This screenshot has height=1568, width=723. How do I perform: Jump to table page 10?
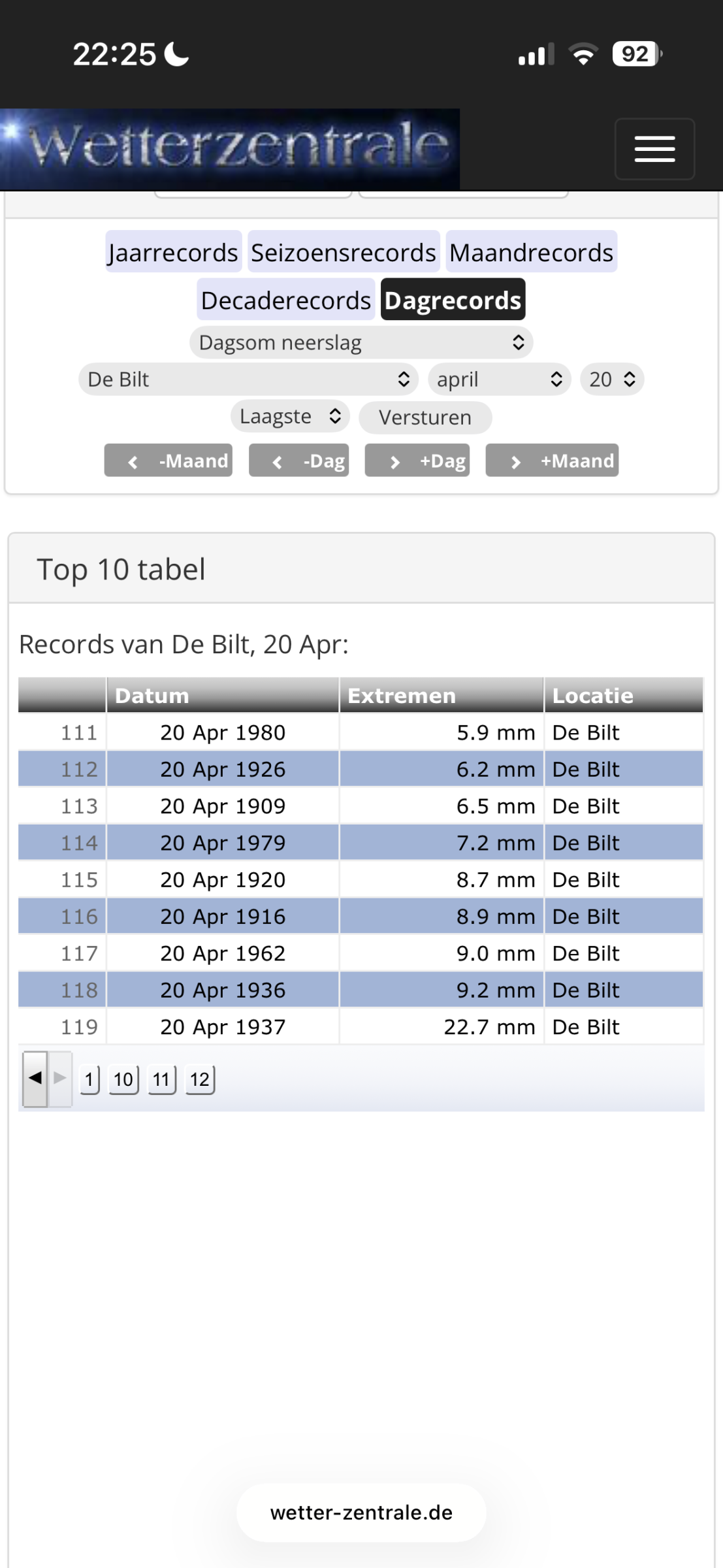tap(123, 1079)
